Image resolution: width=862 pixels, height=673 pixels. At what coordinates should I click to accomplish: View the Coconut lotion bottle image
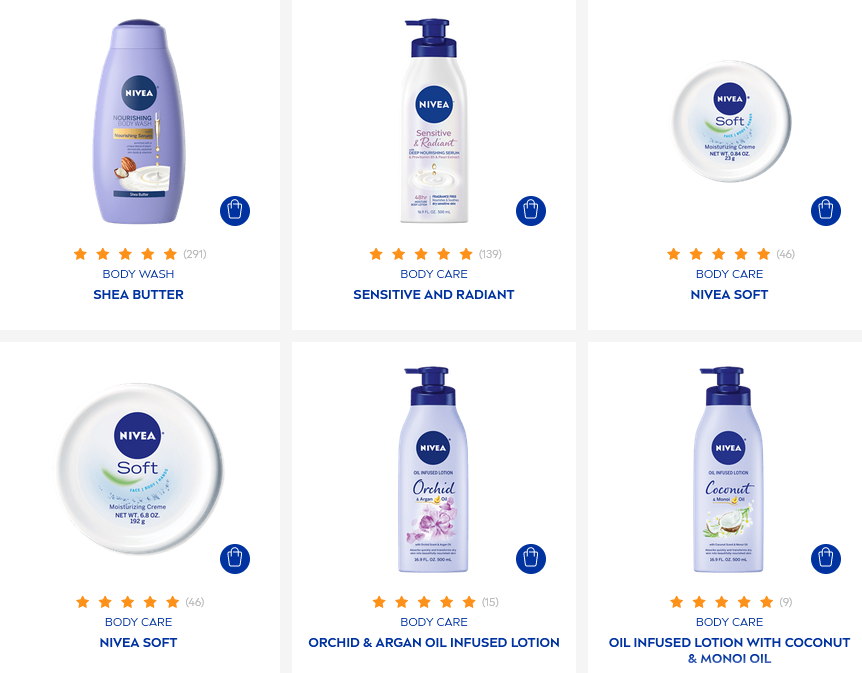[x=728, y=470]
